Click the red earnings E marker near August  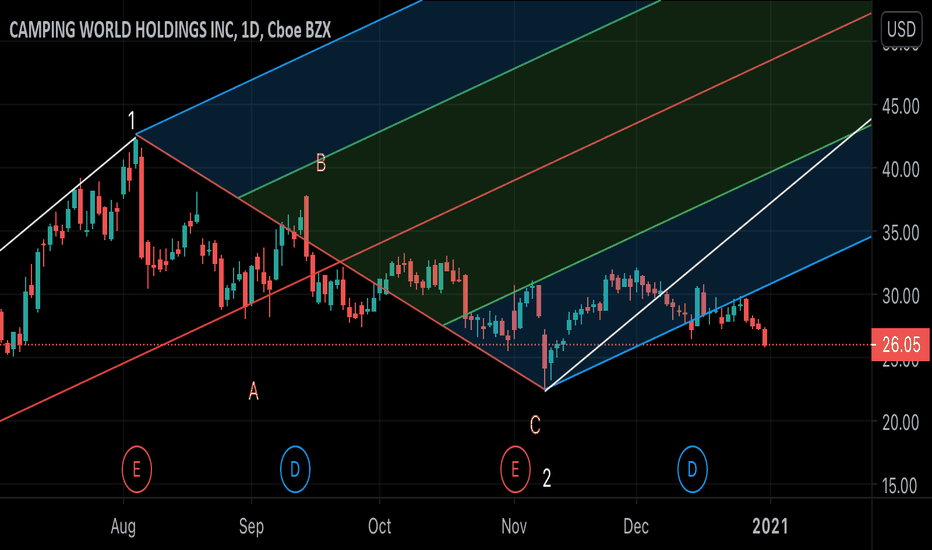point(137,469)
